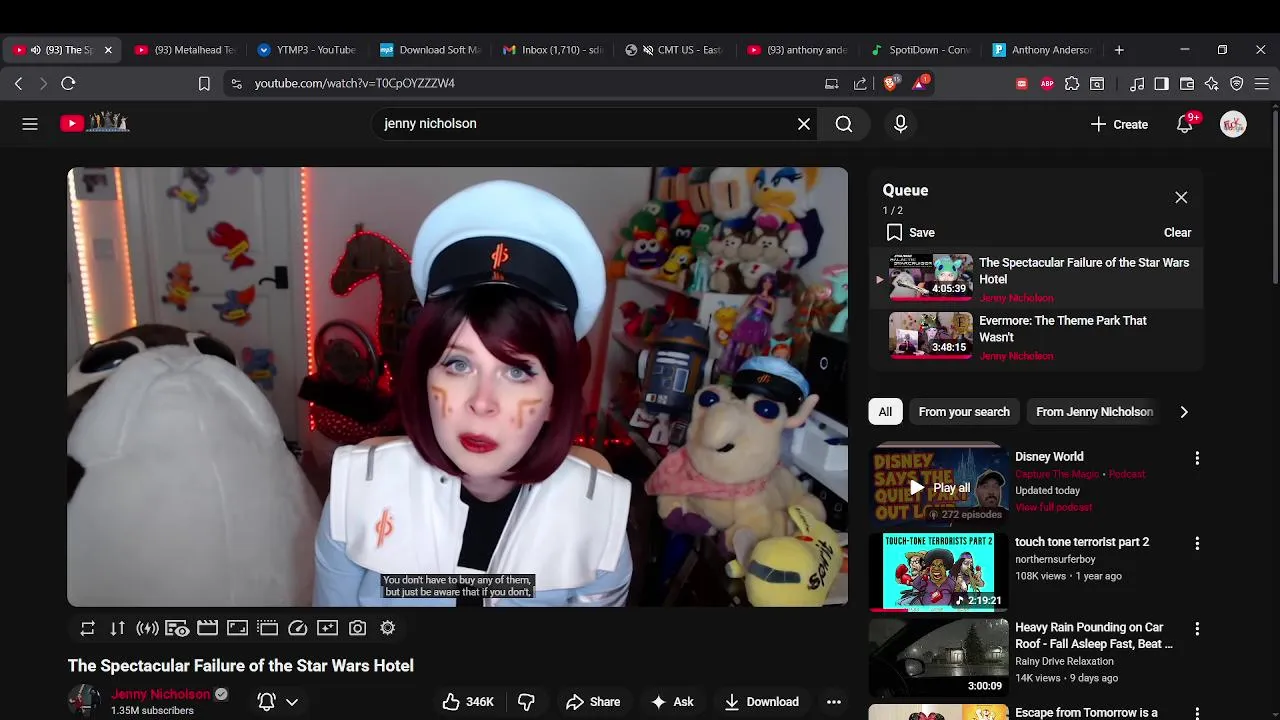
Task: Select 'The Spectacular Failure of the Star Wars Hotel' queue item
Action: click(1035, 279)
